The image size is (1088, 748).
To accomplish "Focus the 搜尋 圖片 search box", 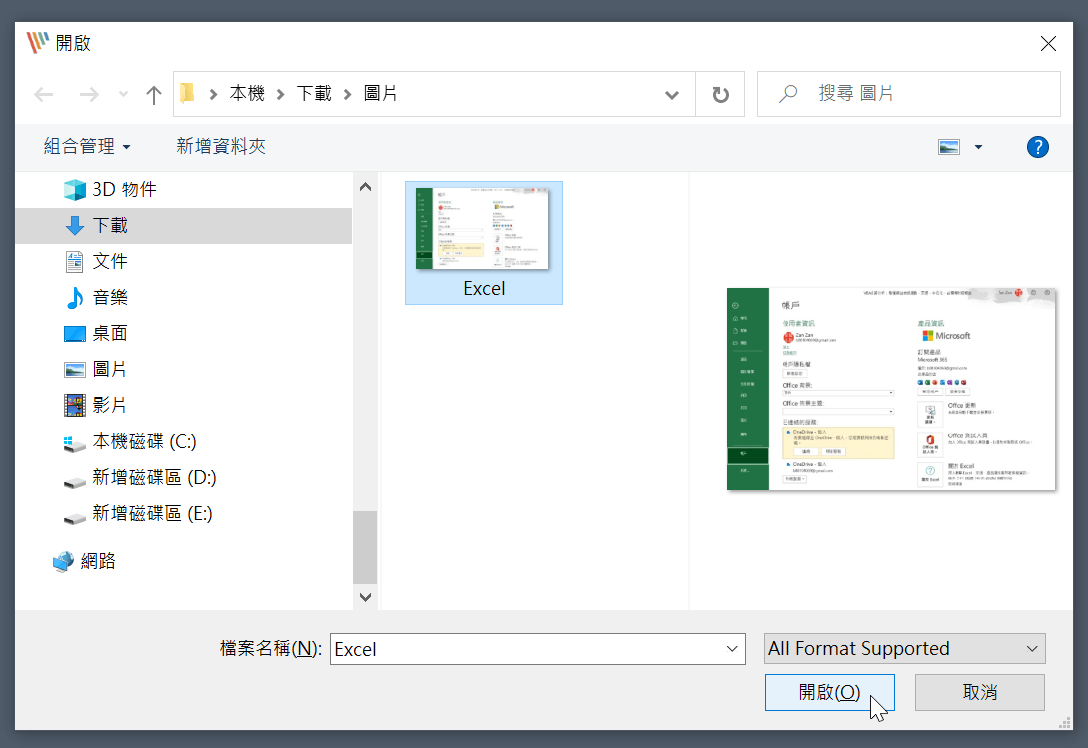I will (908, 94).
